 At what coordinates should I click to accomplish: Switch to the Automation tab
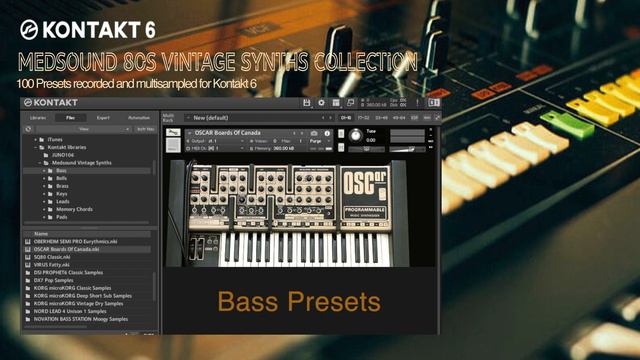[x=139, y=118]
